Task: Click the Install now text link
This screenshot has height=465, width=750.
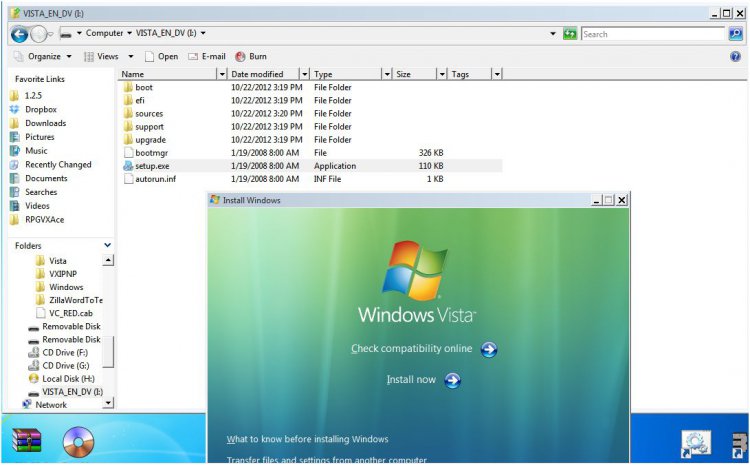Action: (x=411, y=380)
